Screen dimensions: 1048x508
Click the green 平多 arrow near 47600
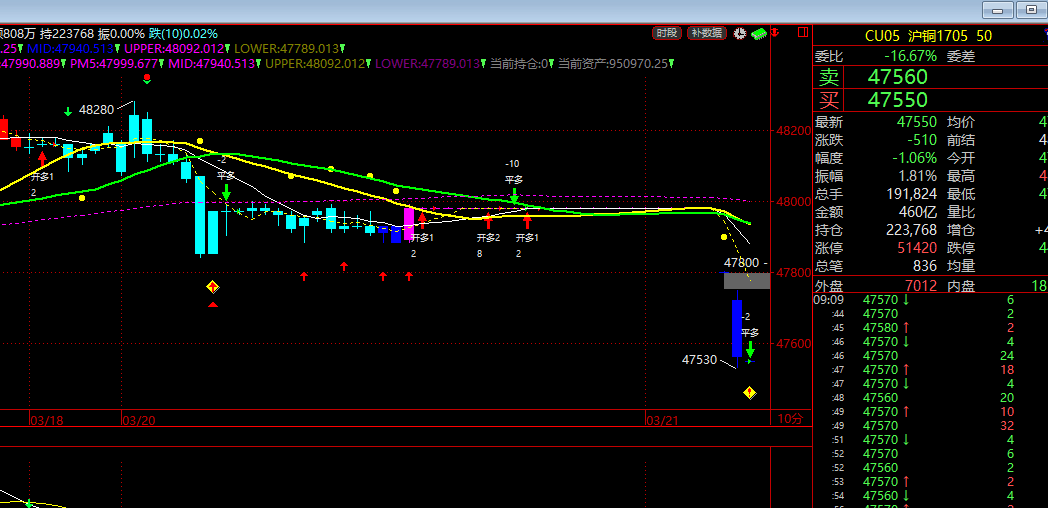pos(750,349)
